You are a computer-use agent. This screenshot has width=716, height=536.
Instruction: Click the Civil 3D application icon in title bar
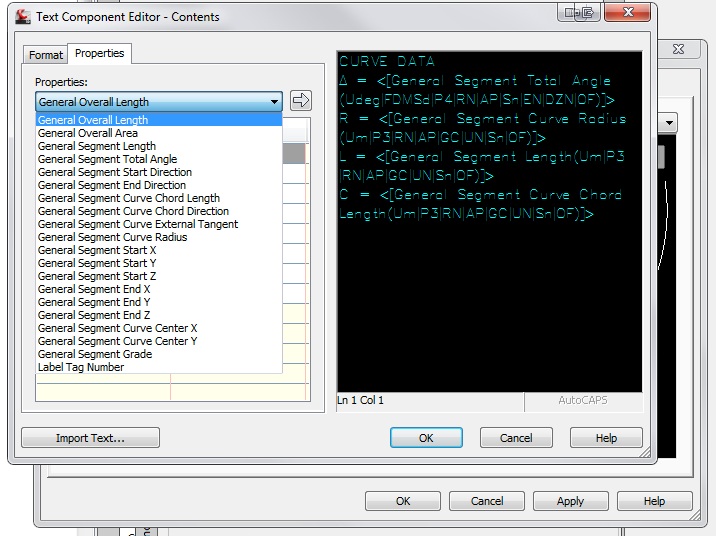click(x=22, y=17)
